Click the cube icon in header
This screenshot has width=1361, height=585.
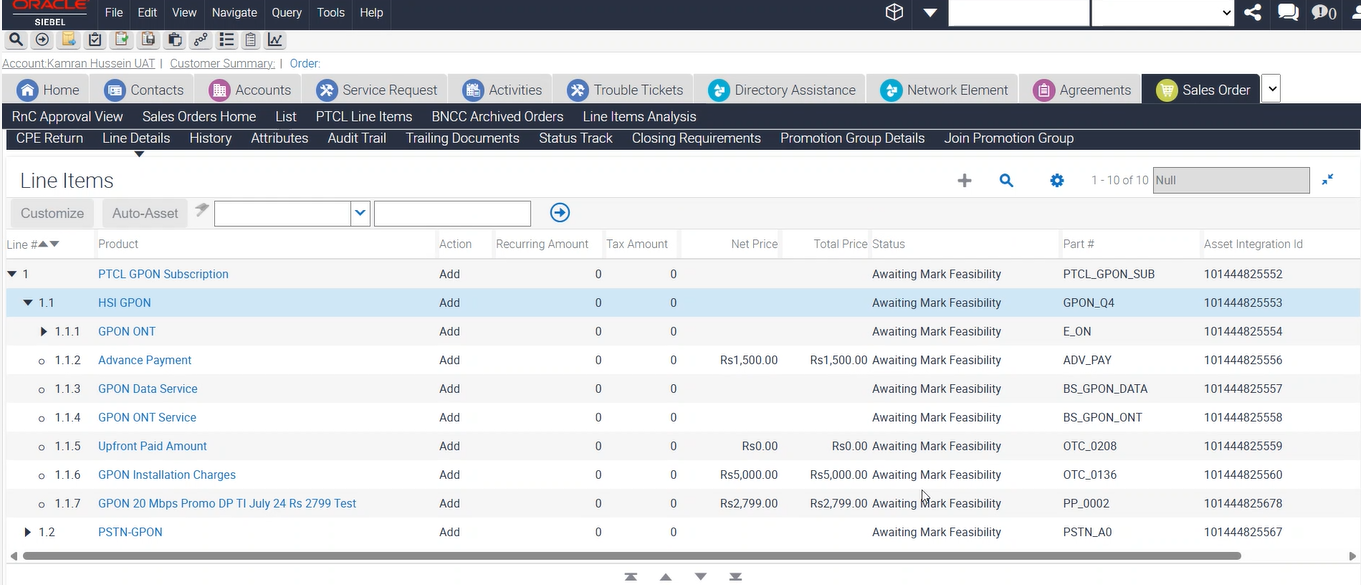[894, 13]
